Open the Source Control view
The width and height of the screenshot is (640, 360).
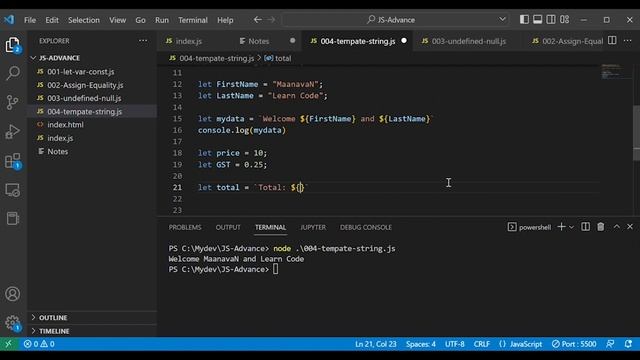[13, 102]
